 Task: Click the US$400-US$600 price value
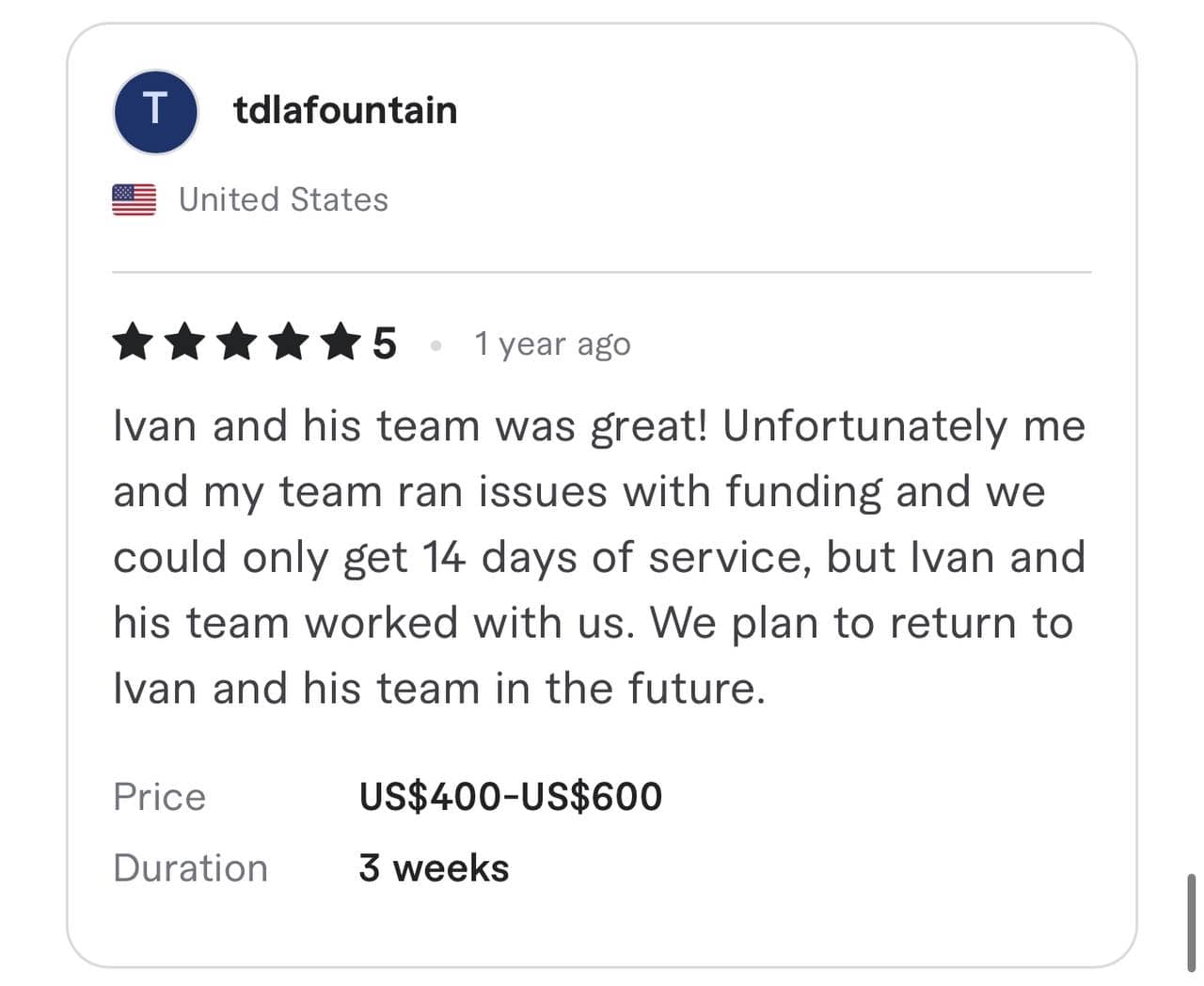[511, 797]
